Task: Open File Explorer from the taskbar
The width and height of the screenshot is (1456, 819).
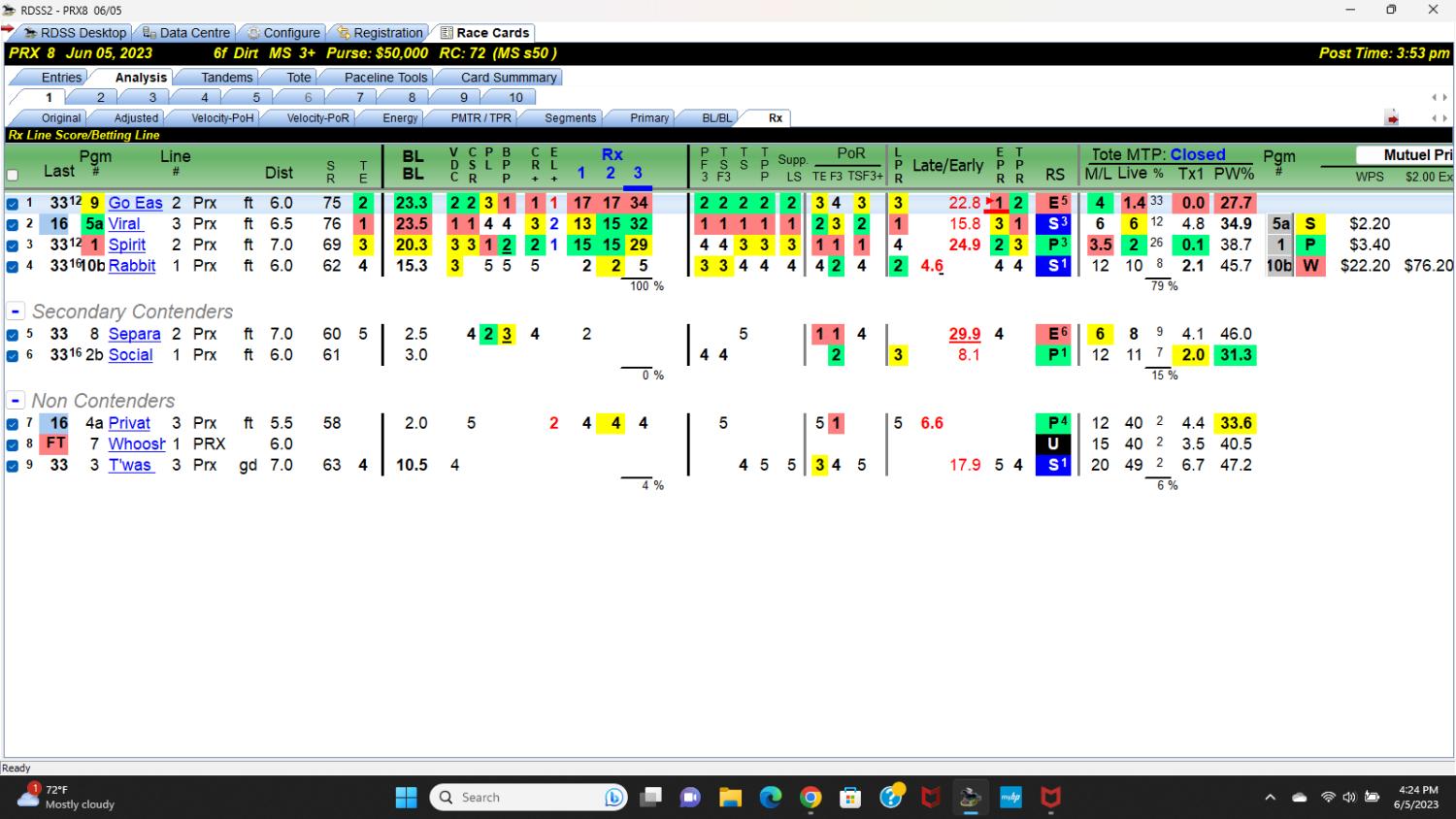Action: (x=731, y=798)
